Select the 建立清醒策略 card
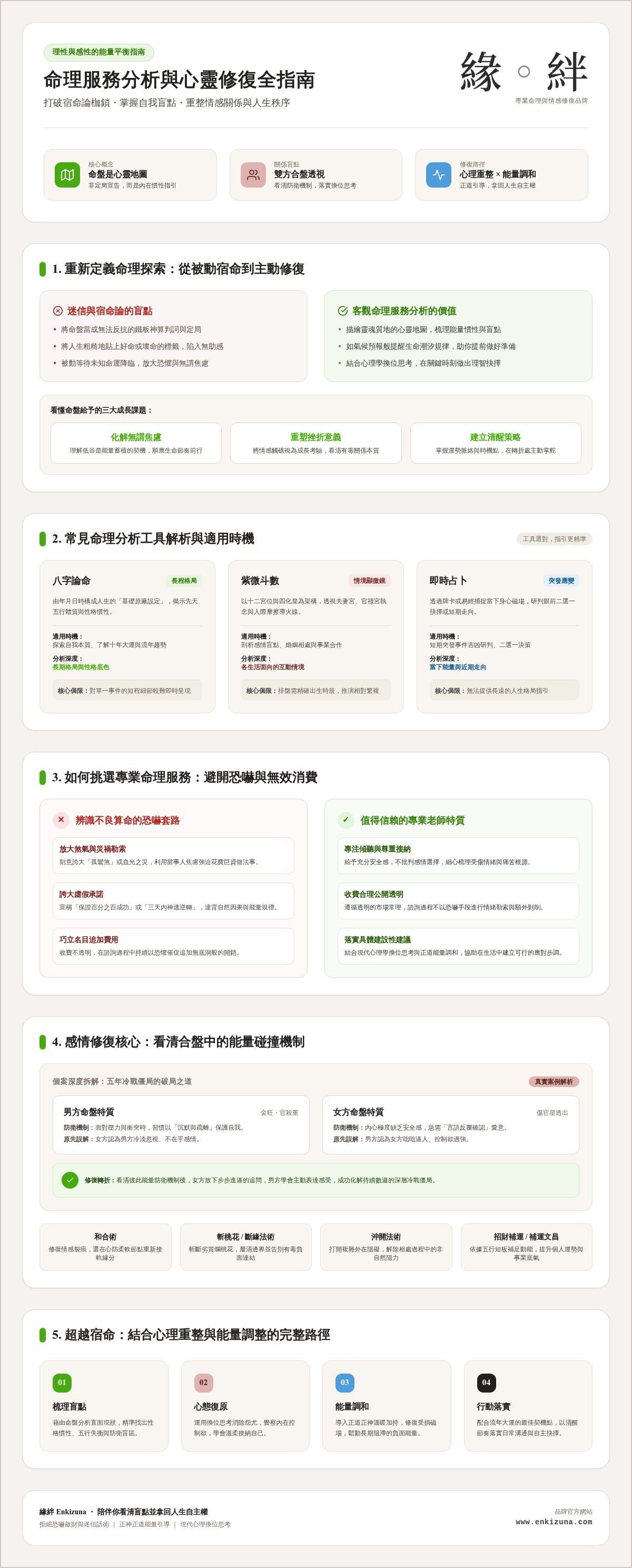Viewport: 632px width, 1568px height. pyautogui.click(x=496, y=443)
